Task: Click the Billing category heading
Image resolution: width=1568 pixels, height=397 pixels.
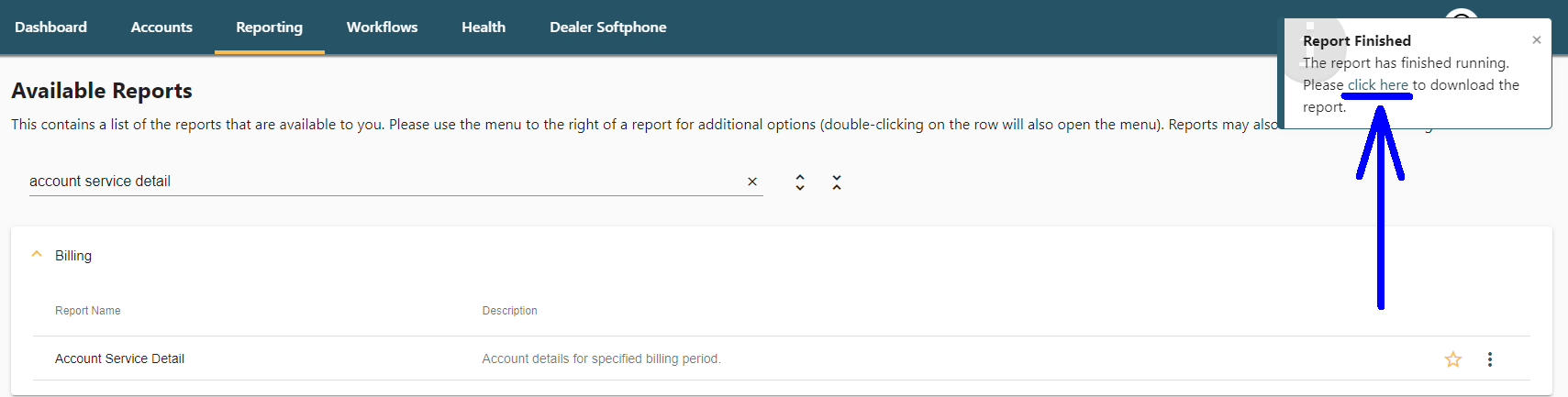Action: point(73,256)
